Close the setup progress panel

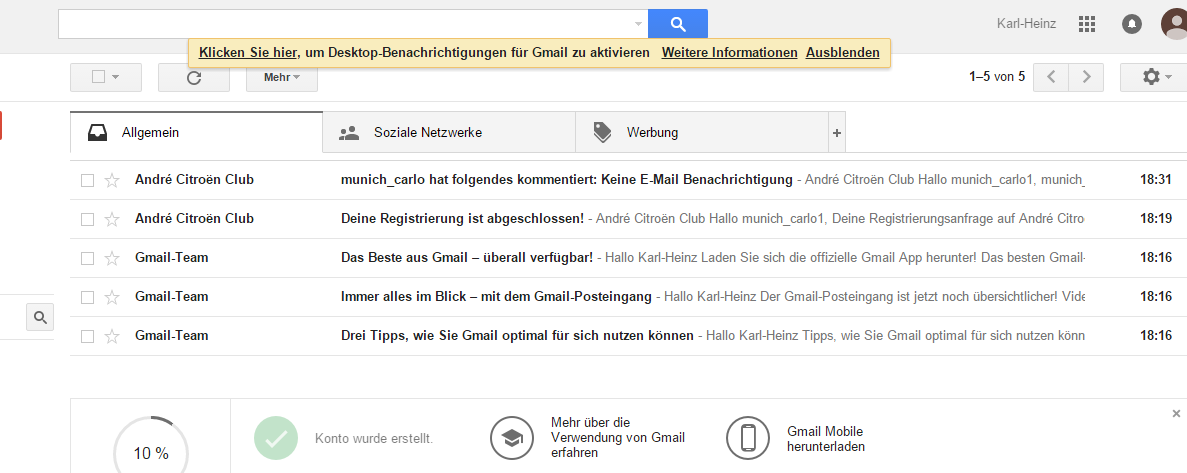(x=1176, y=413)
